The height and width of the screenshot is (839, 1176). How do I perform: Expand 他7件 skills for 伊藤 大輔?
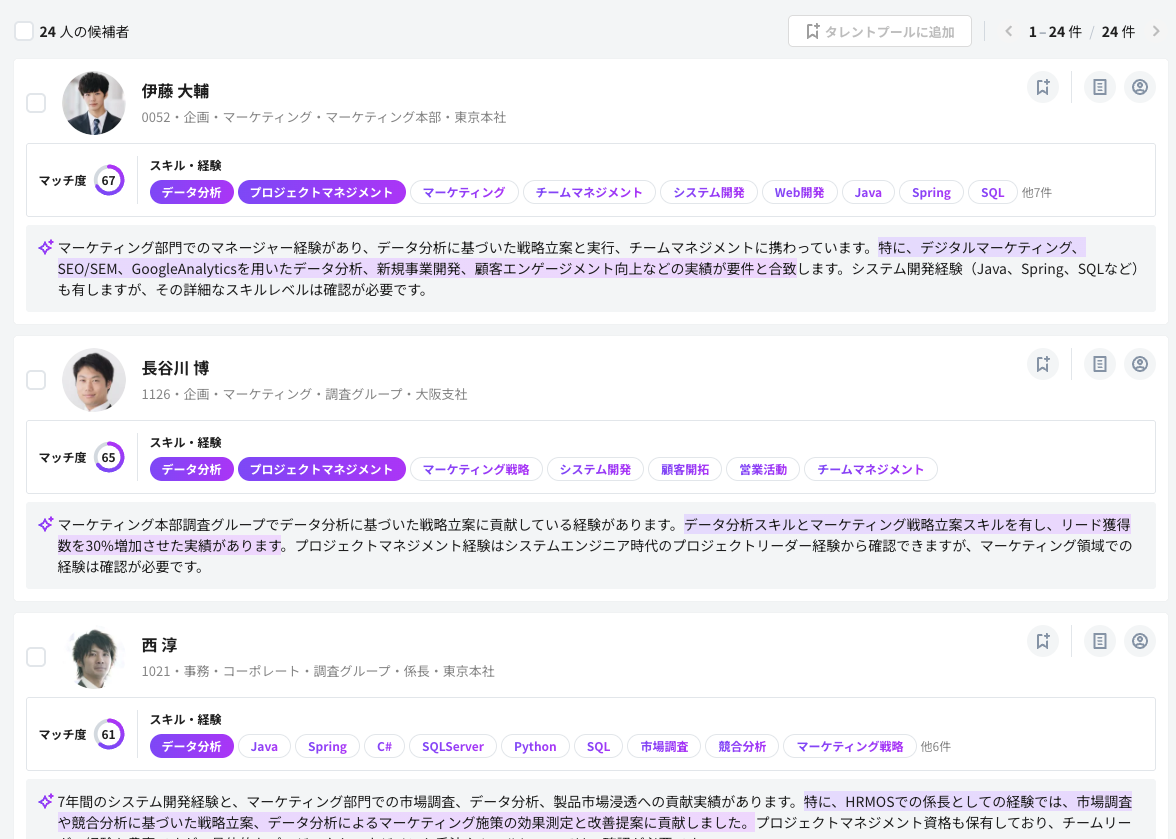point(1036,193)
